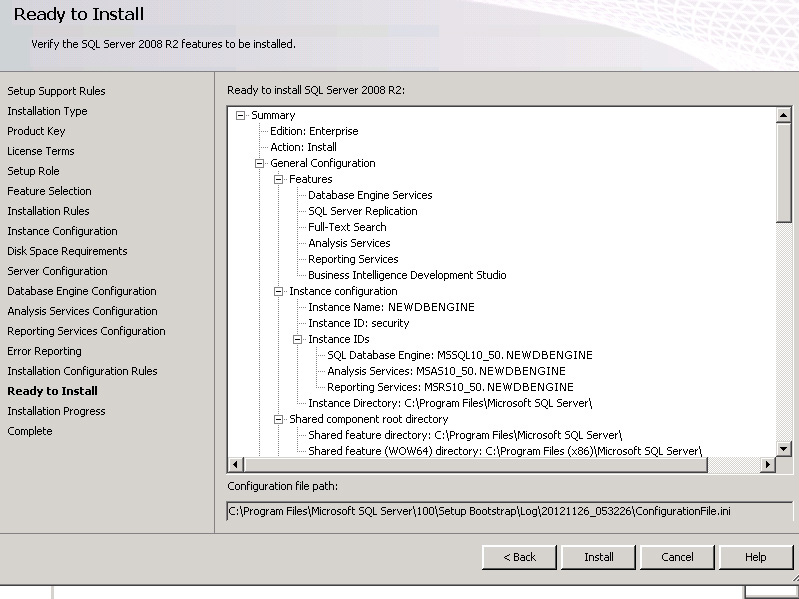Viewport: 799px width, 599px height.
Task: Select the Instance IDs tree label
Action: click(x=338, y=339)
